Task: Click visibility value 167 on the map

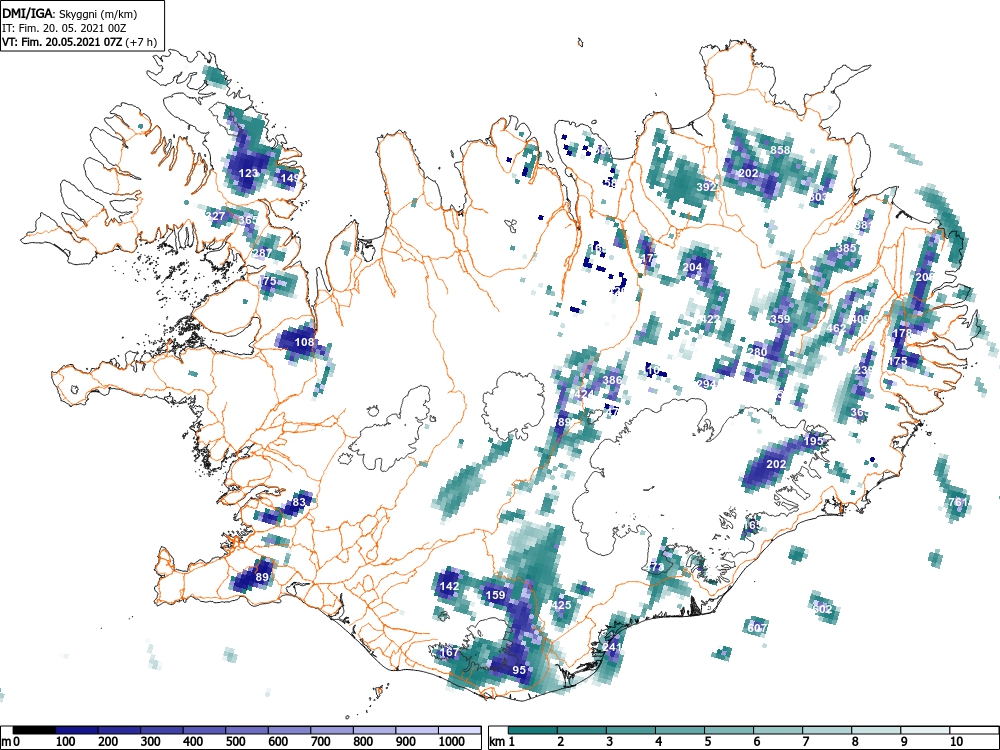Action: point(449,652)
